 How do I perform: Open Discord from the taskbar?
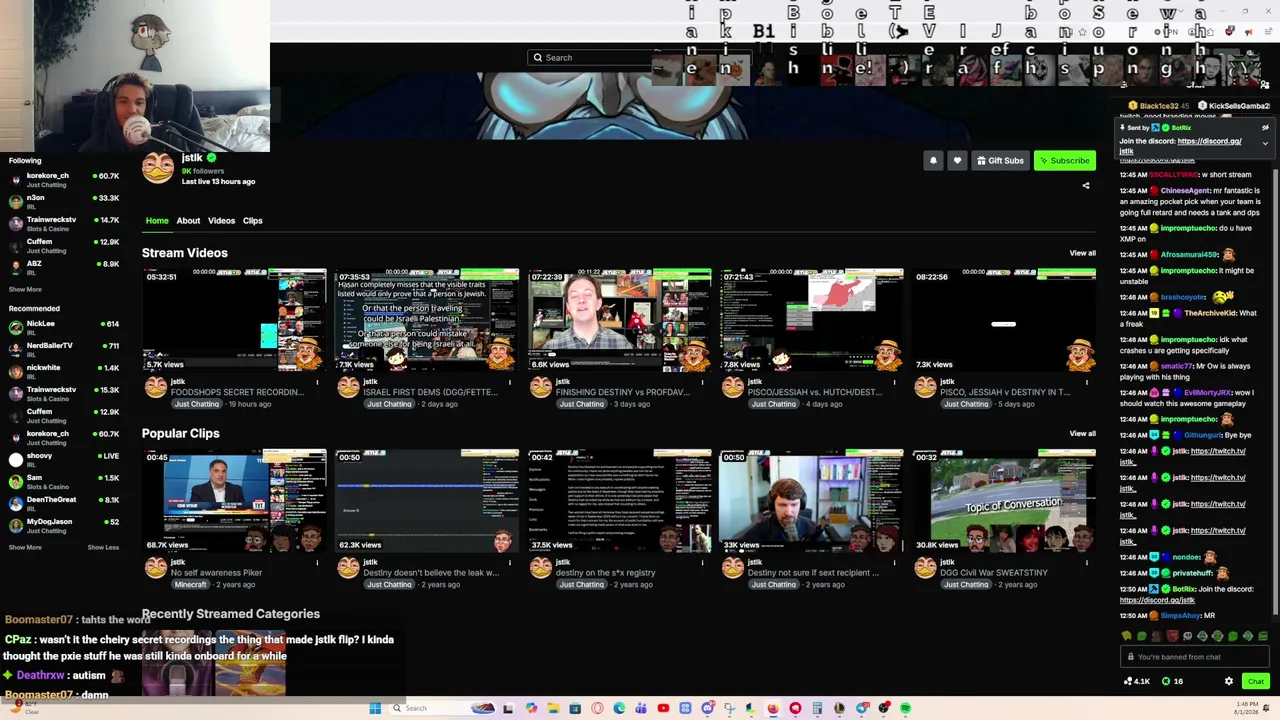click(x=707, y=708)
